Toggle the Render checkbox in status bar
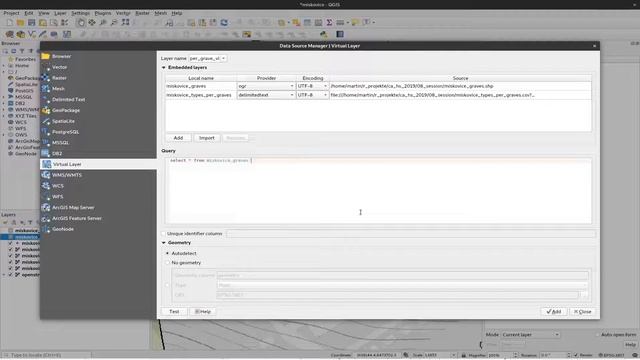This screenshot has height=360, width=640. coord(576,355)
